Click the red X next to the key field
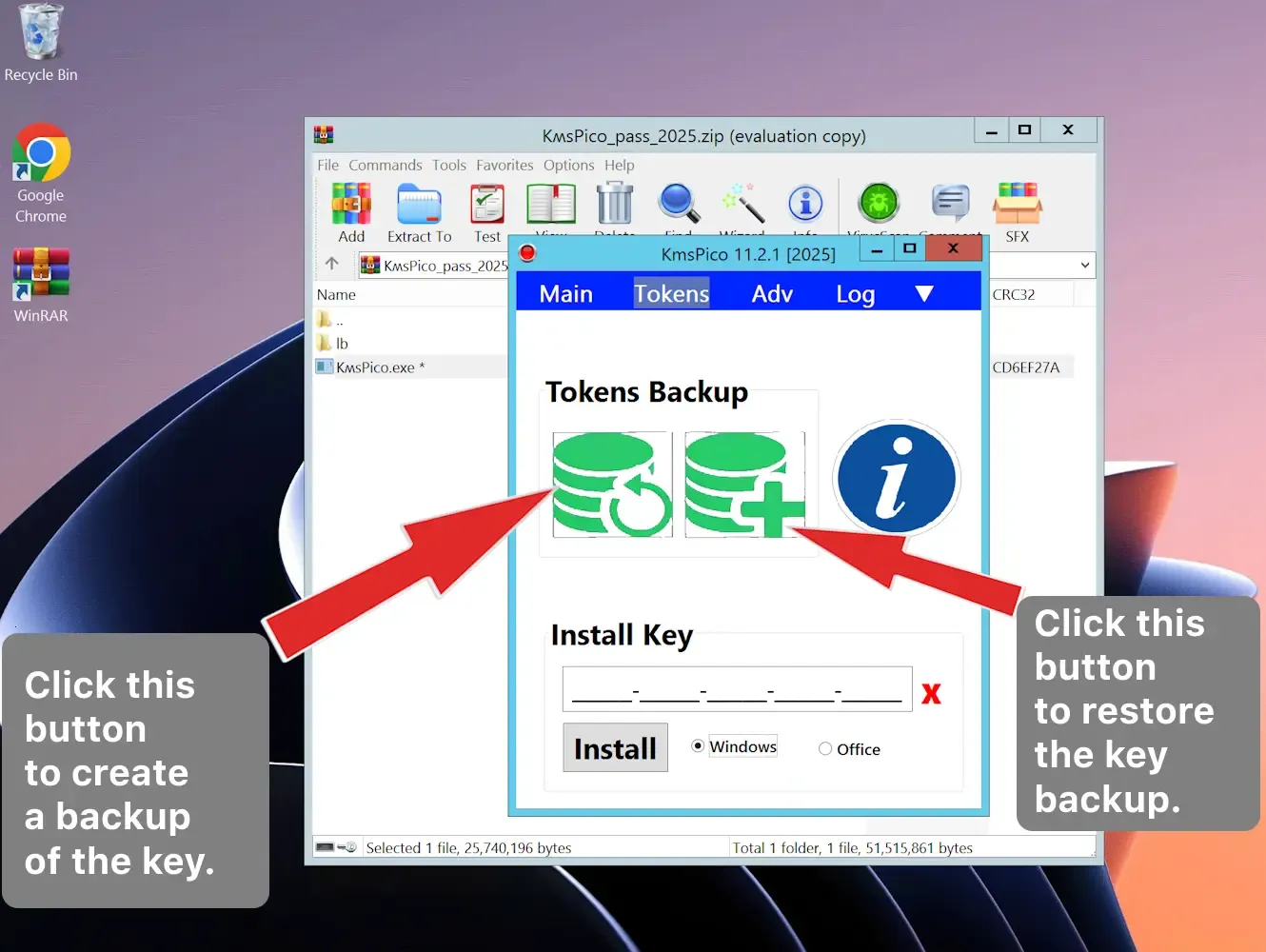Screen dimensions: 1266x952 pos(931,692)
